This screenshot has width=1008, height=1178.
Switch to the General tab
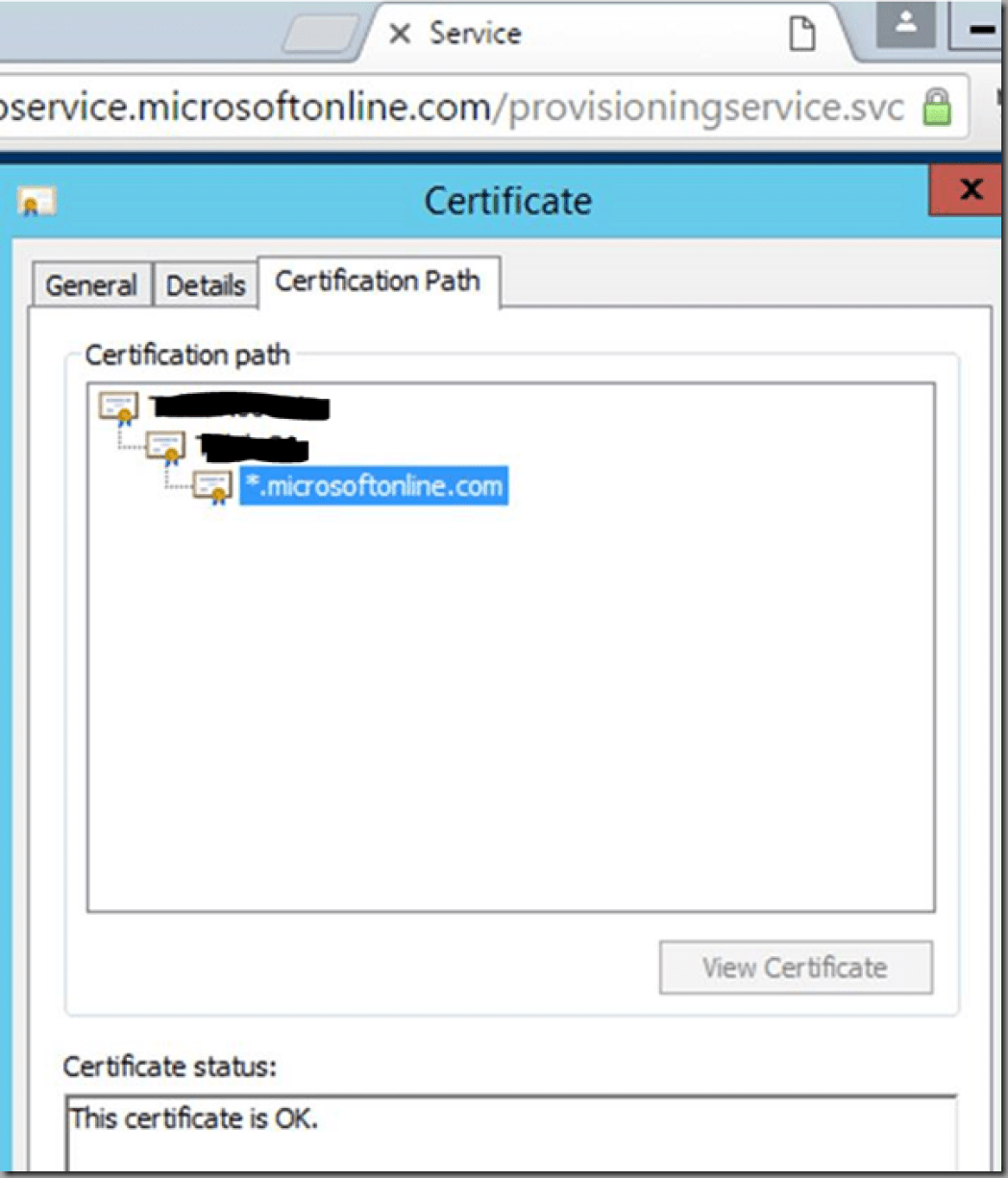pyautogui.click(x=91, y=285)
